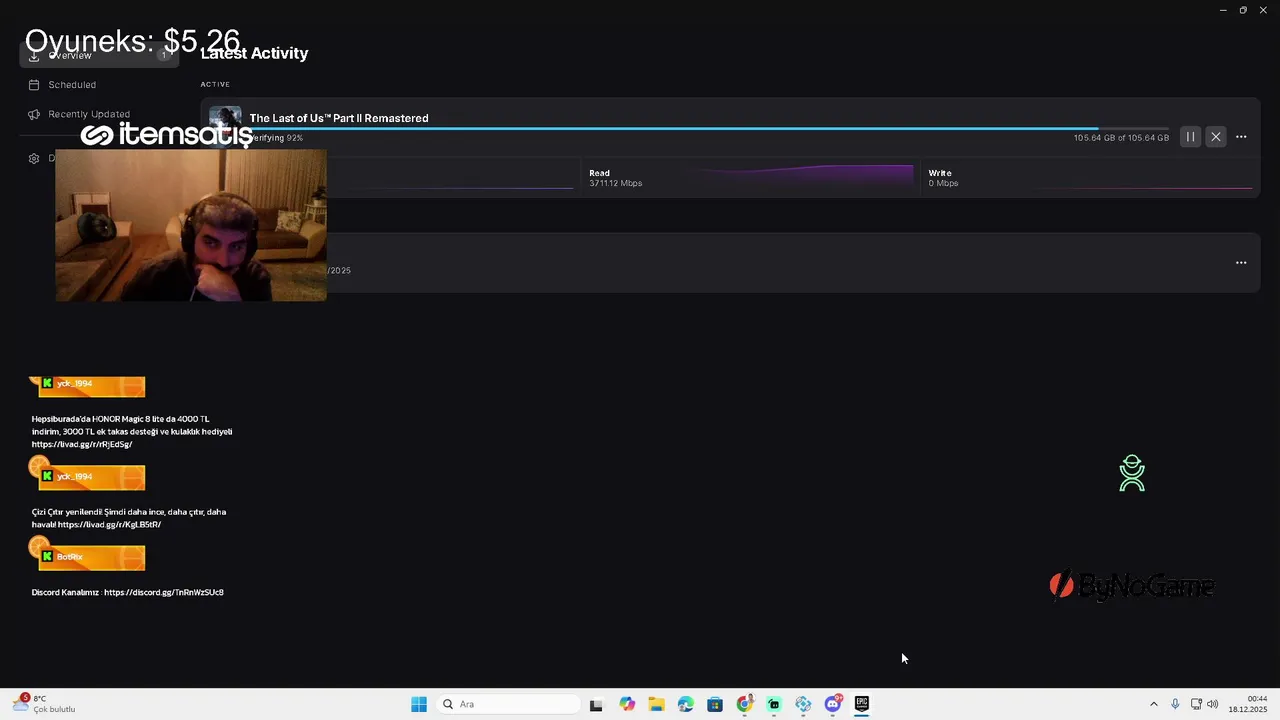The width and height of the screenshot is (1280, 720).
Task: Click the taskbar search box Ara
Action: (x=507, y=704)
